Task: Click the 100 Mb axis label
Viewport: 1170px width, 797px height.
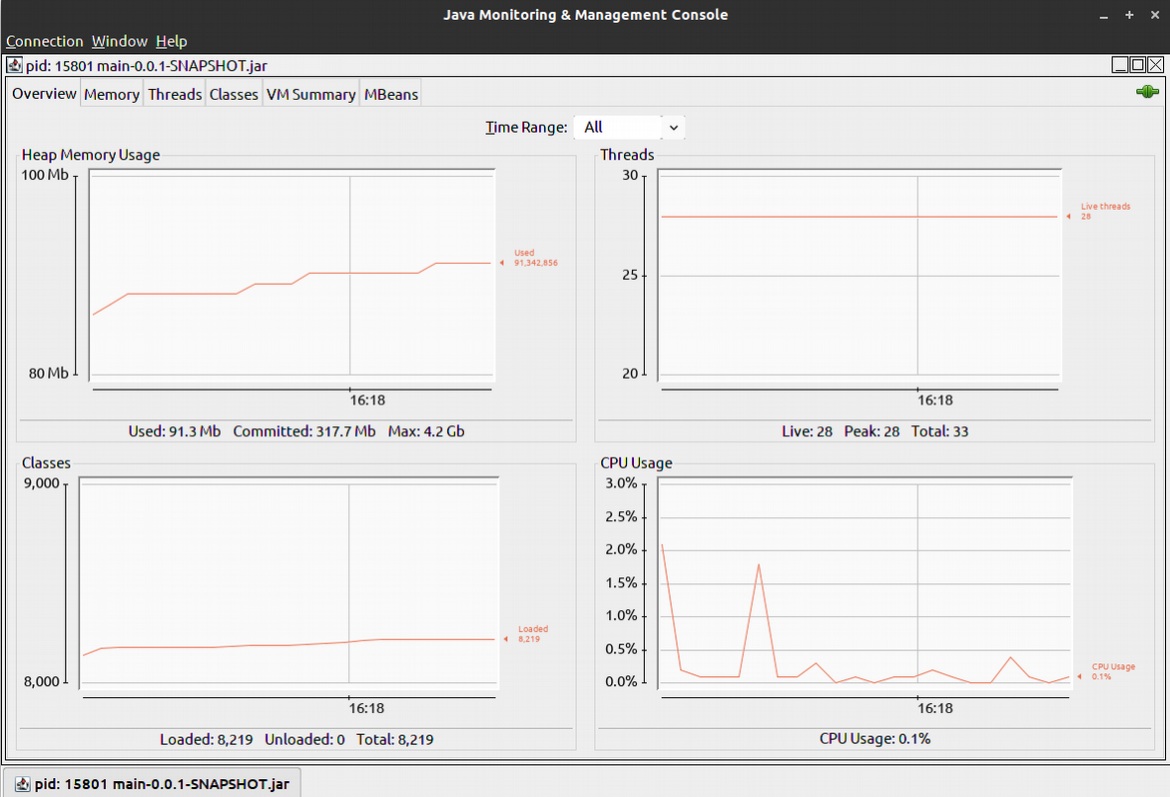Action: coord(45,175)
